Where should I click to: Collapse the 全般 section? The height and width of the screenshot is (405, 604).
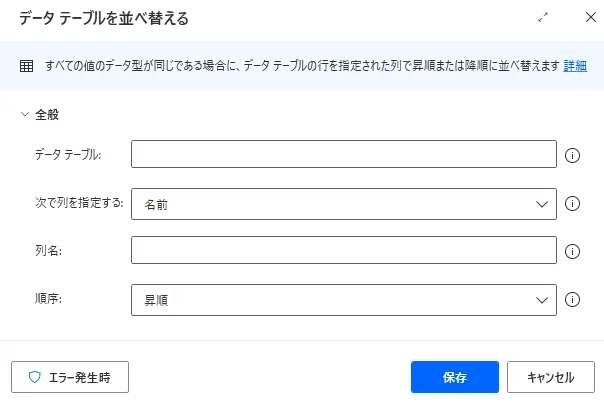26,114
